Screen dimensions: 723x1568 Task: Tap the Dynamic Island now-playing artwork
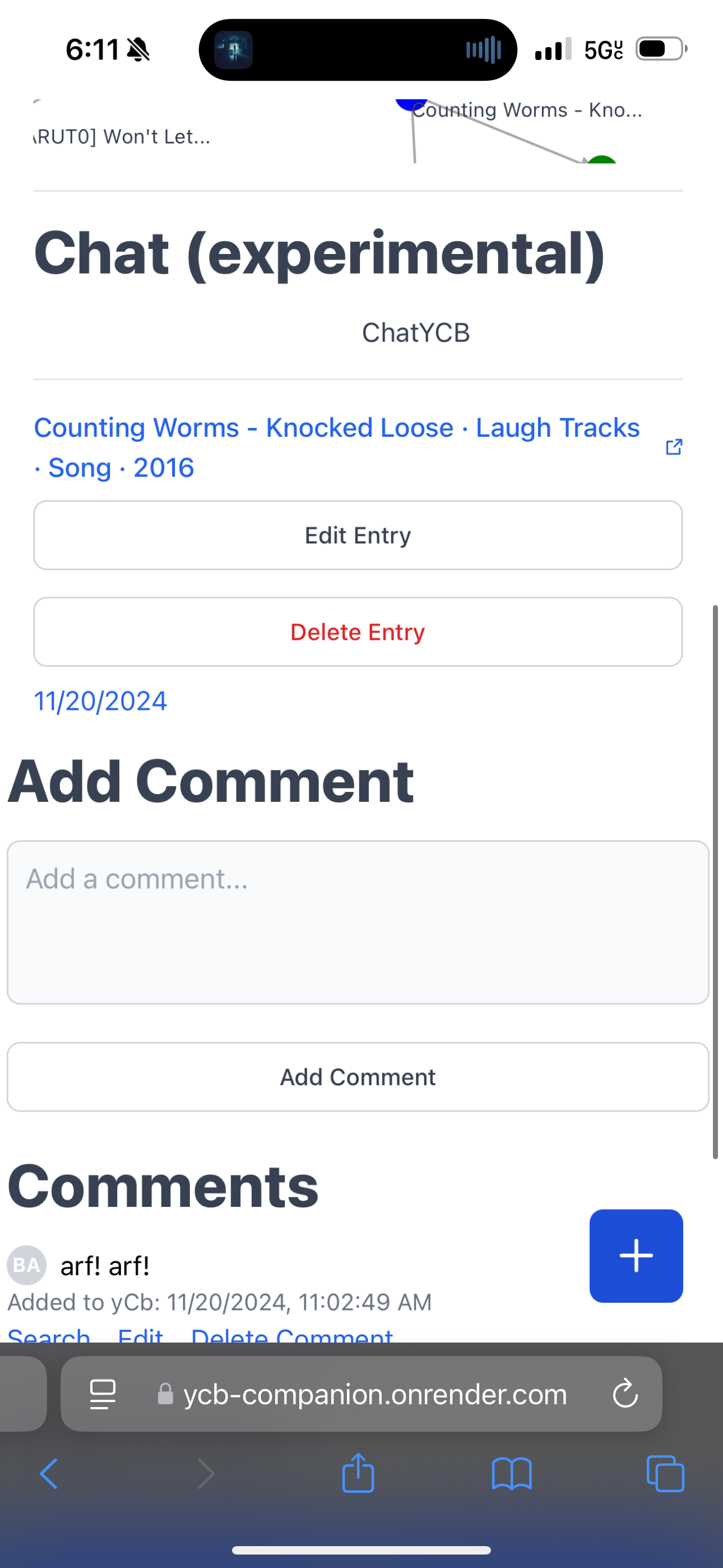(x=233, y=50)
